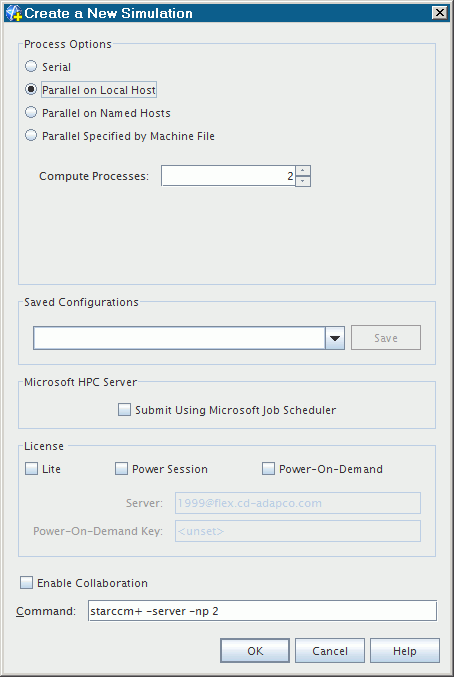The height and width of the screenshot is (677, 454).
Task: Confirm with the OK button
Action: pyautogui.click(x=255, y=651)
